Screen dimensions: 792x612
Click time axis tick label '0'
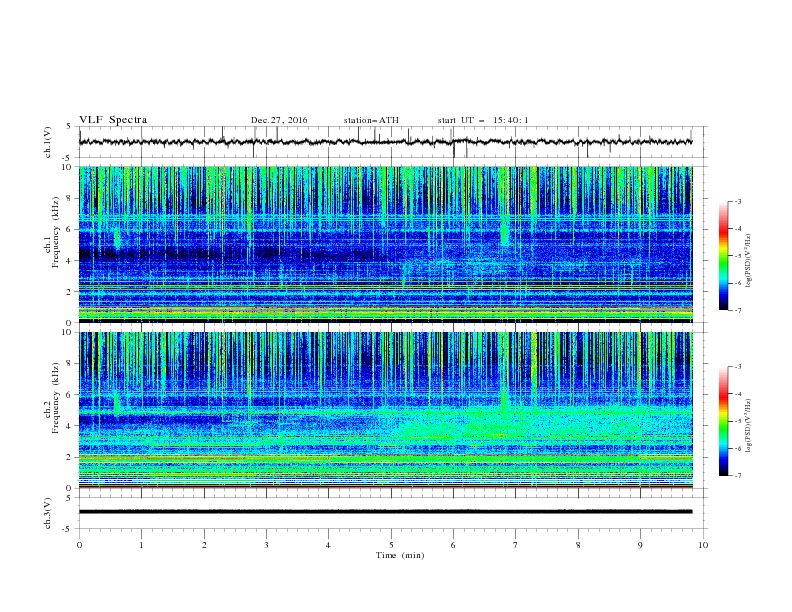79,545
